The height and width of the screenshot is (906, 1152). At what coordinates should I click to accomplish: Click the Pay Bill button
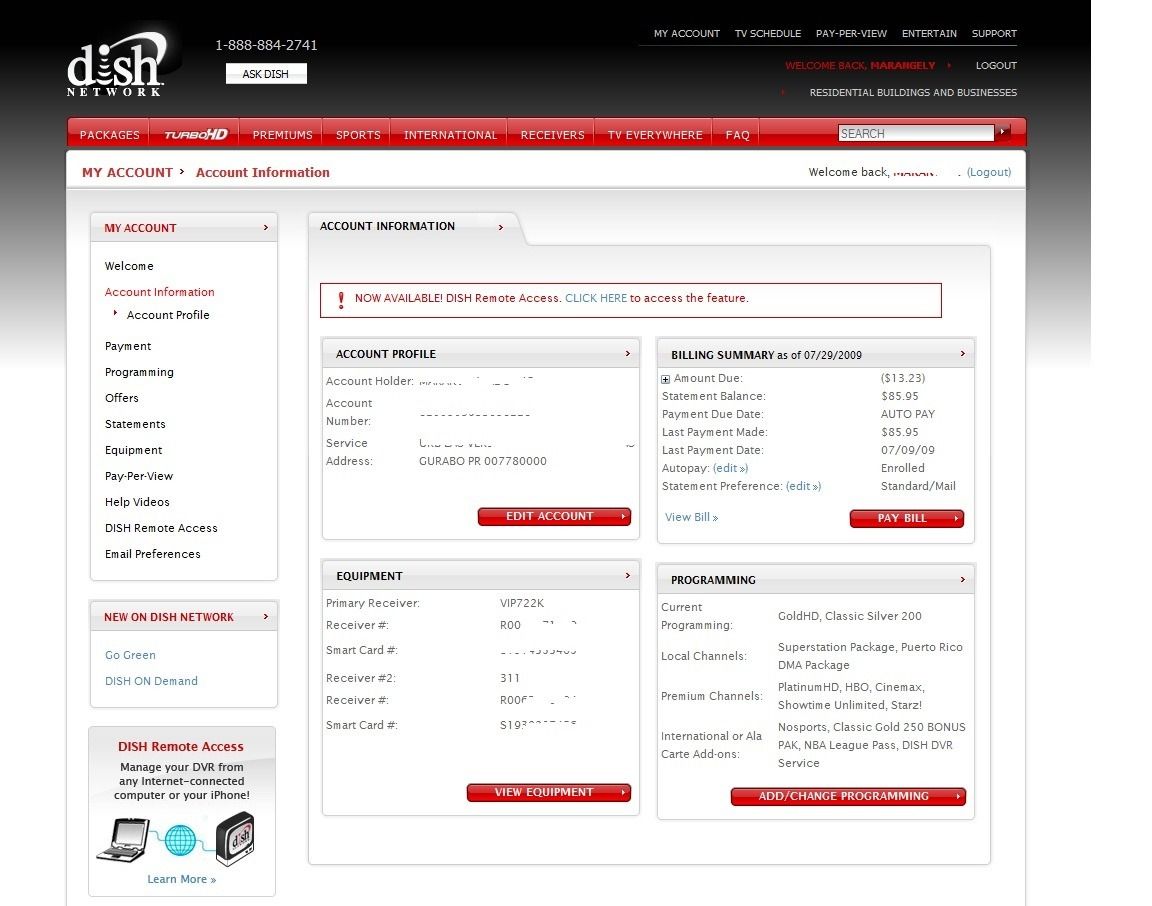point(907,518)
